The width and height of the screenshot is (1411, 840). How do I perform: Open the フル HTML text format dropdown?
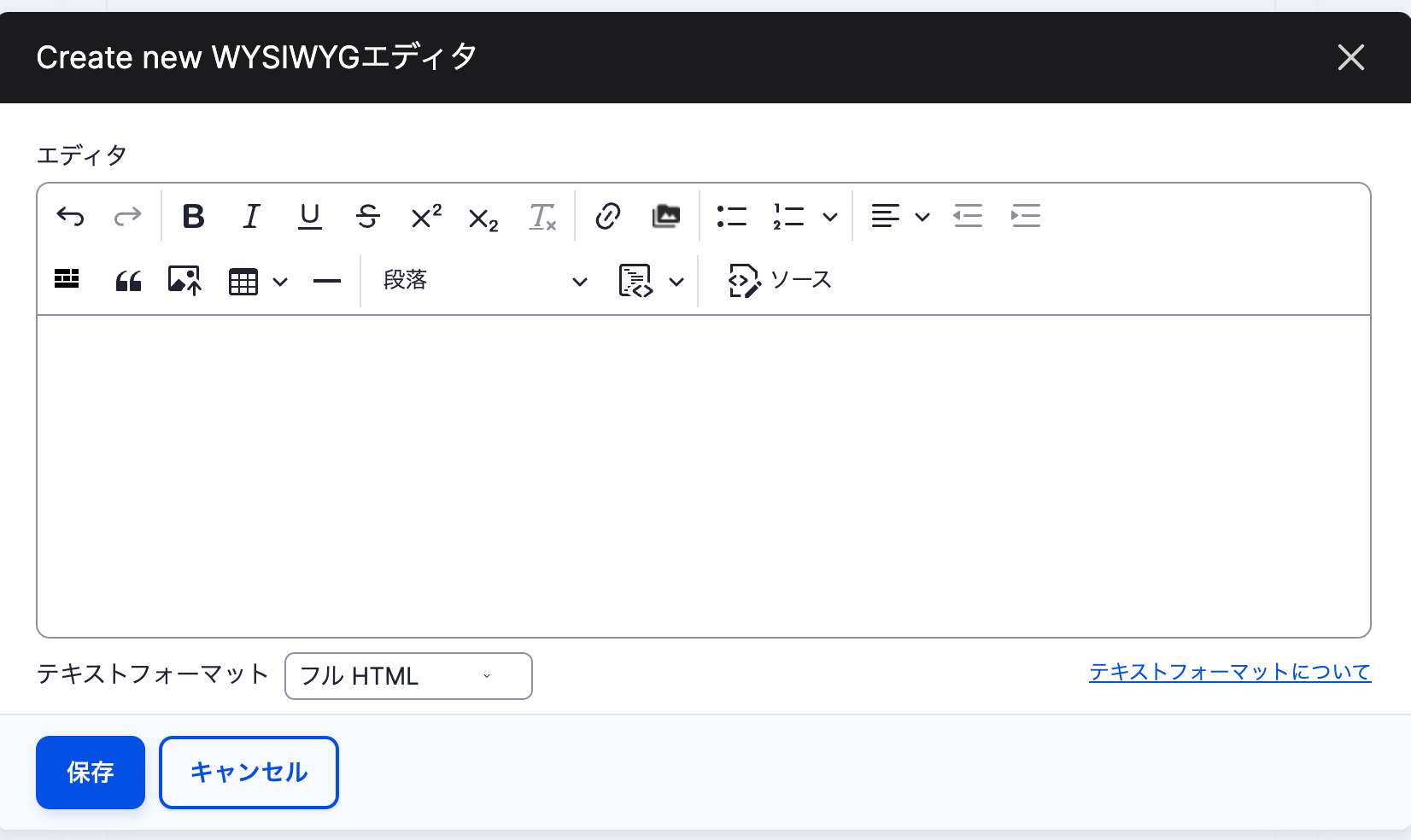[x=408, y=676]
